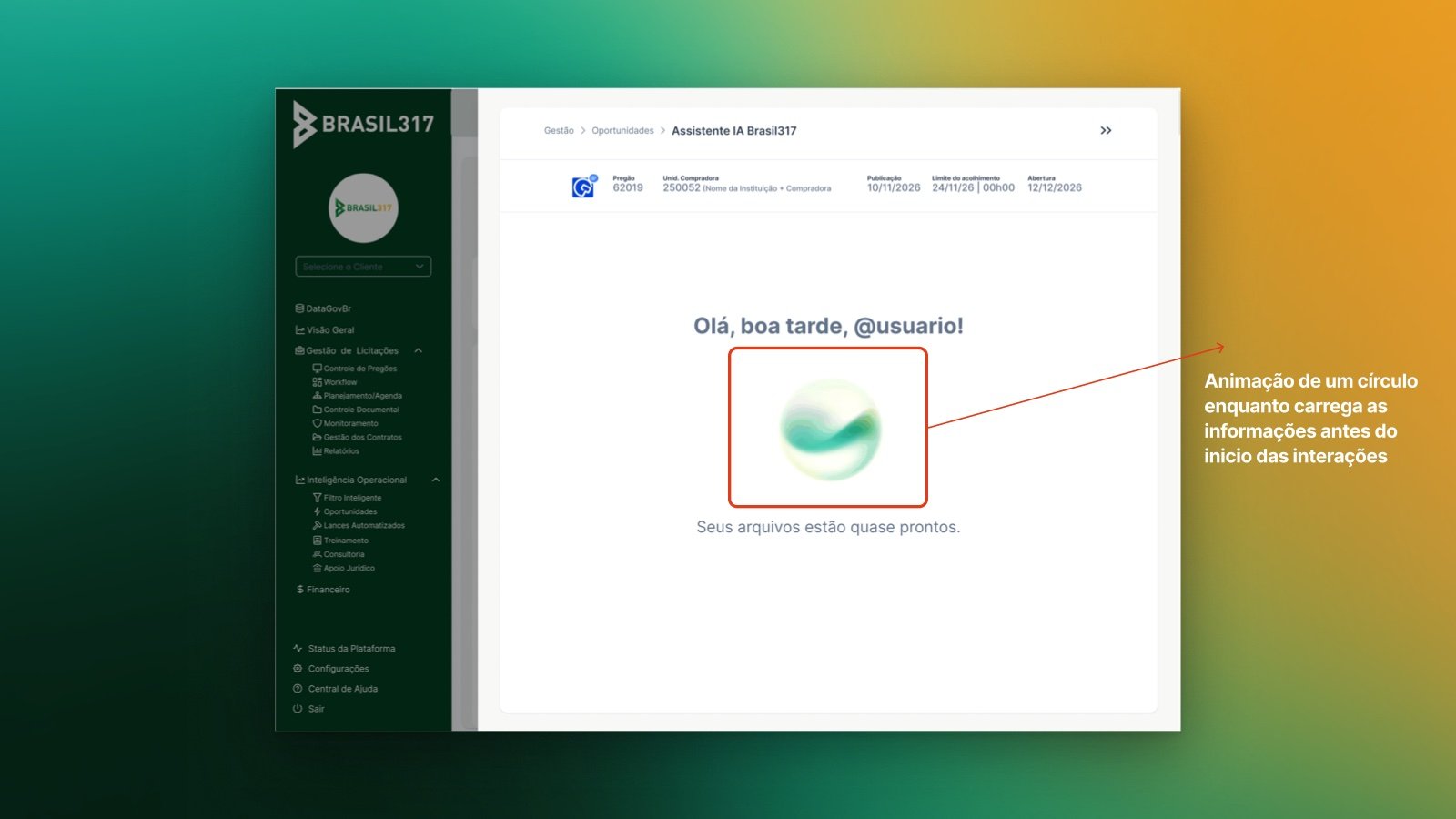Viewport: 1456px width, 819px height.
Task: Open Status da Plataforma
Action: click(x=344, y=649)
